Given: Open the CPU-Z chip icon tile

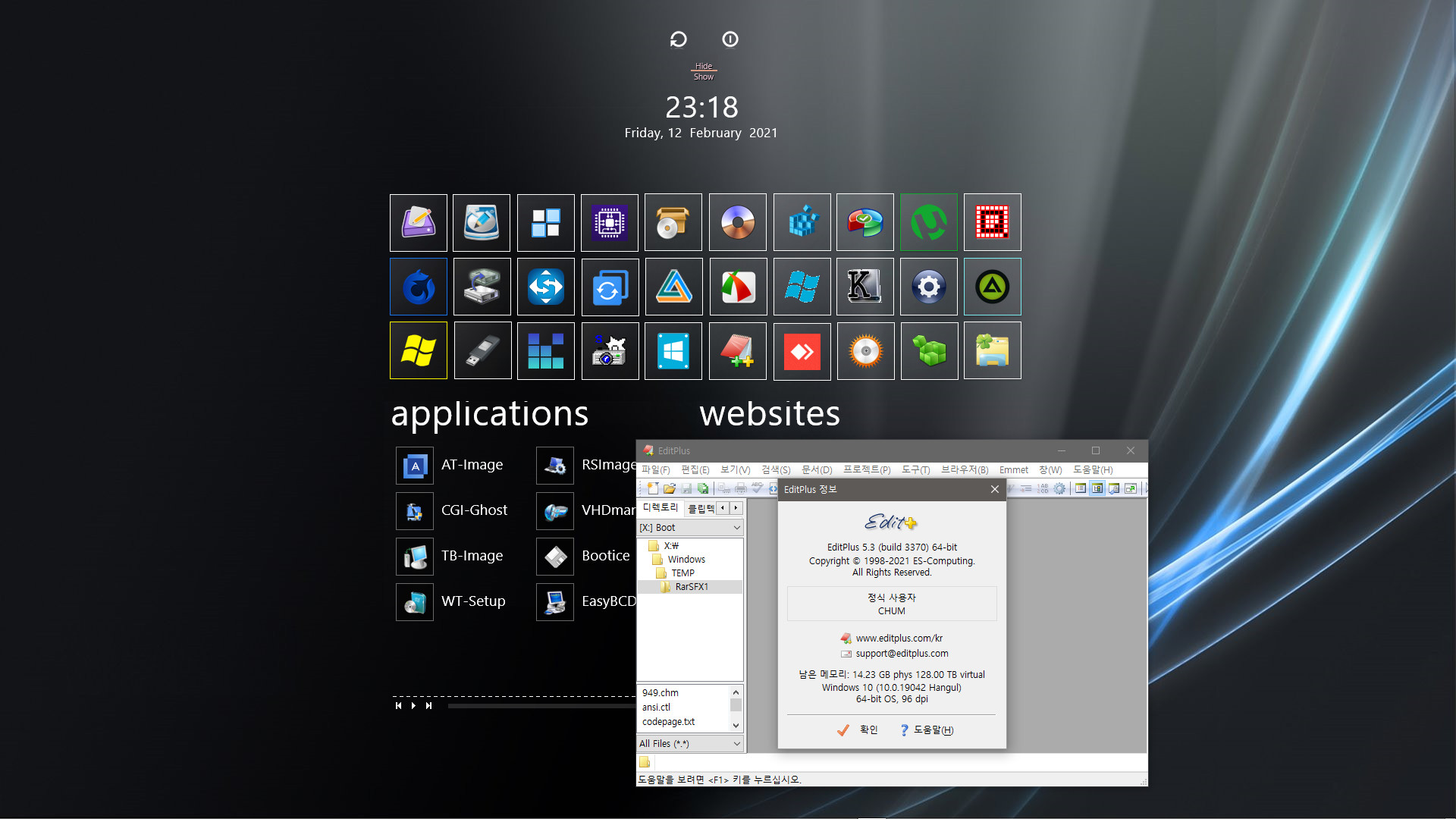Looking at the screenshot, I should pos(610,222).
